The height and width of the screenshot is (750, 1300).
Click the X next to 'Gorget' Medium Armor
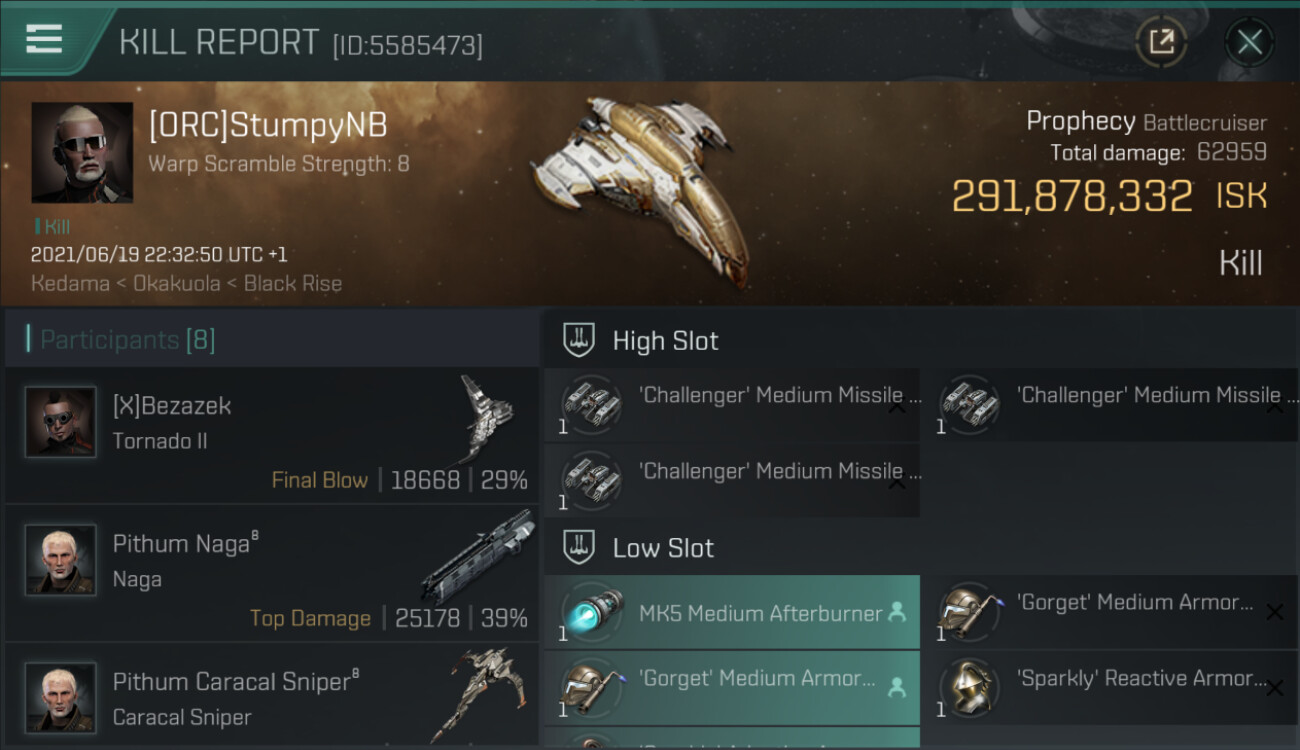1274,612
